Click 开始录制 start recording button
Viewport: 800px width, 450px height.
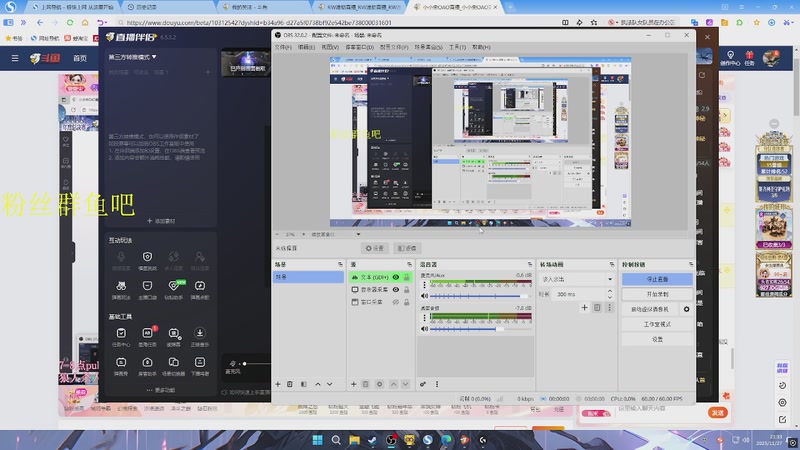tap(657, 294)
